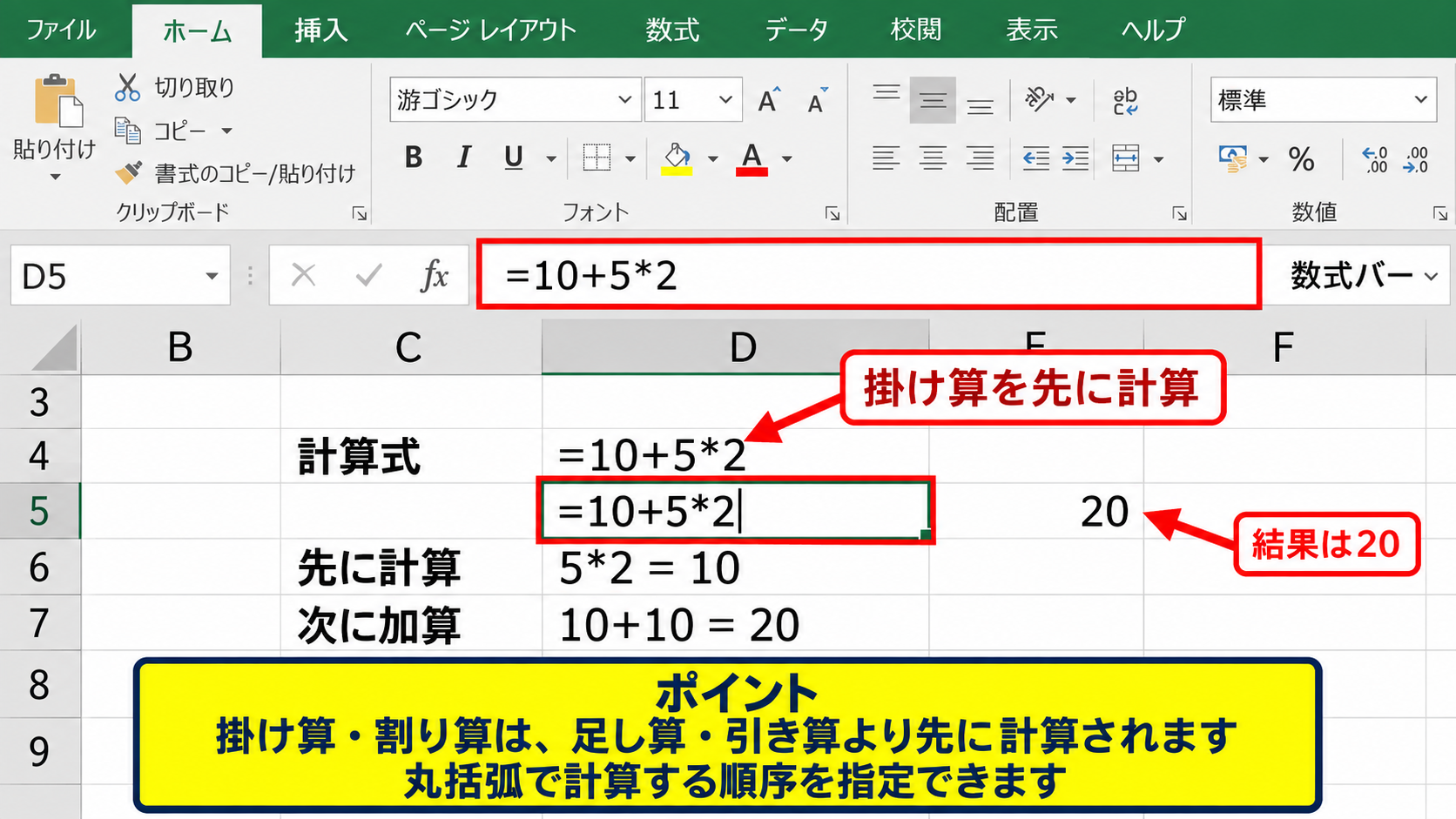Viewport: 1456px width, 819px height.
Task: Align cell text to the left
Action: coord(886,158)
